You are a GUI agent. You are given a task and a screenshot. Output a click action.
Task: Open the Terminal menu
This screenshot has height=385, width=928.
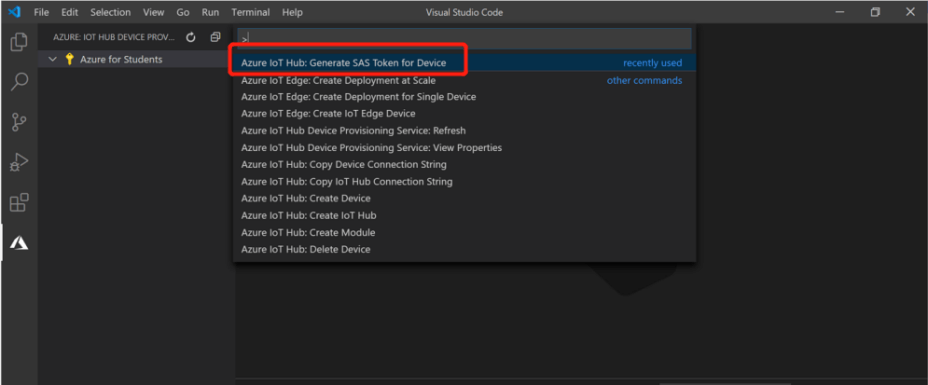point(250,12)
